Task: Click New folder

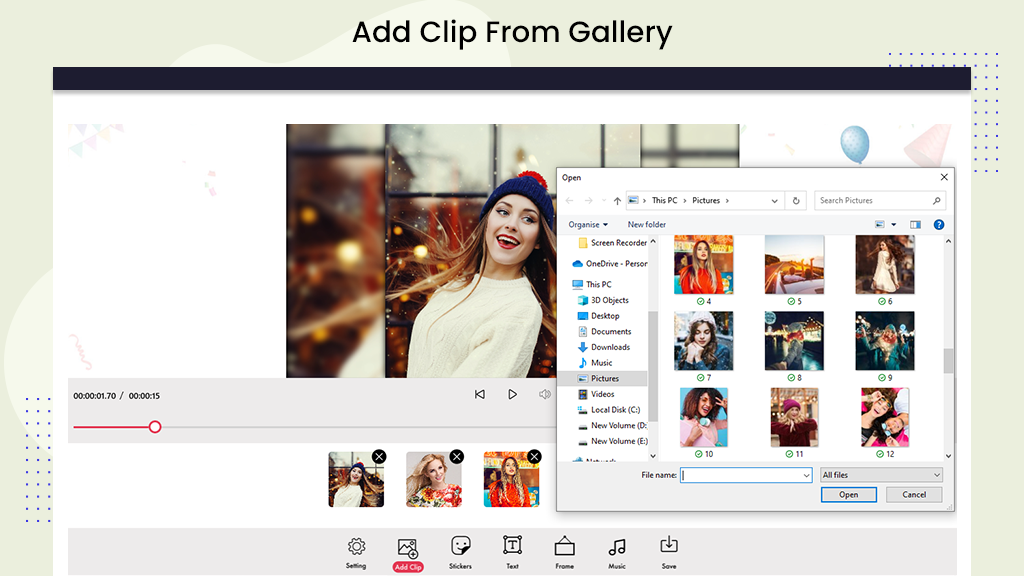Action: click(647, 225)
